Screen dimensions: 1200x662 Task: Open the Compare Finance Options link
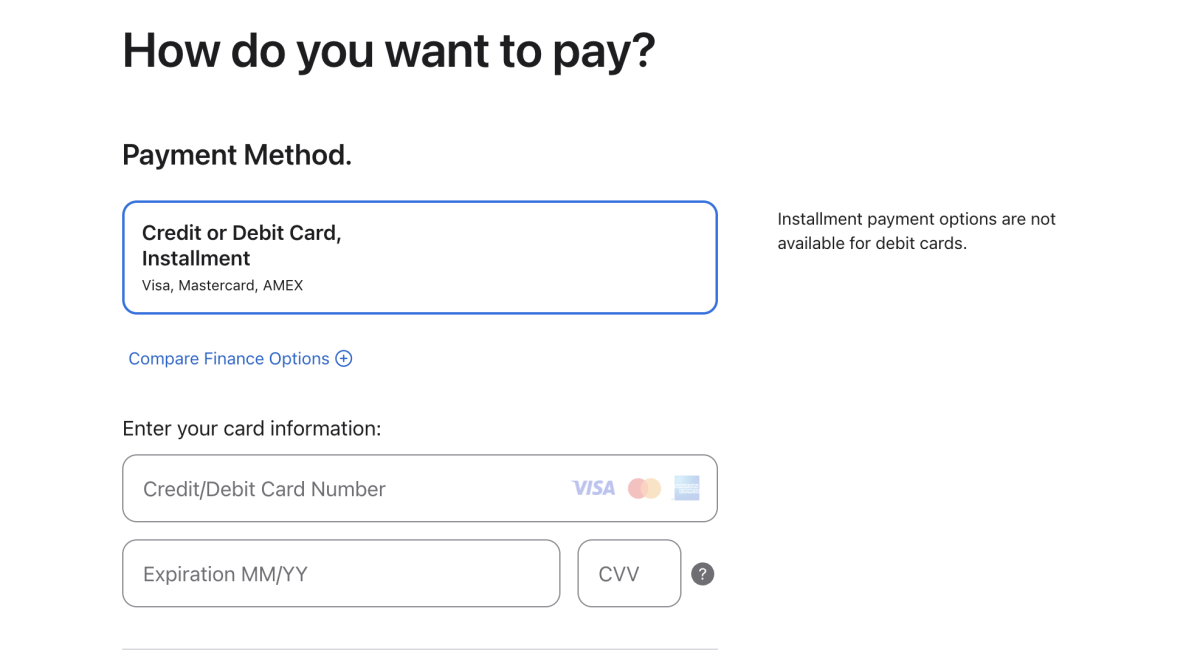pyautogui.click(x=229, y=359)
